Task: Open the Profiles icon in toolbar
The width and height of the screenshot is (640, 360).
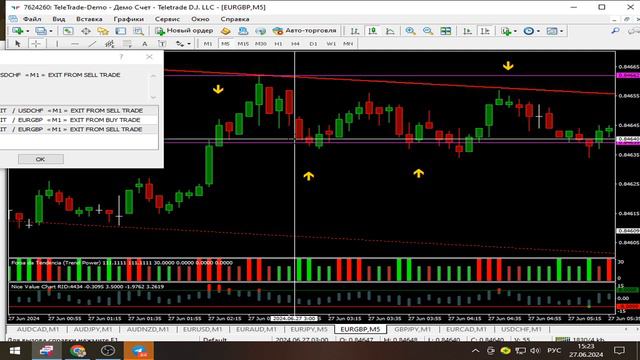Action: click(41, 31)
